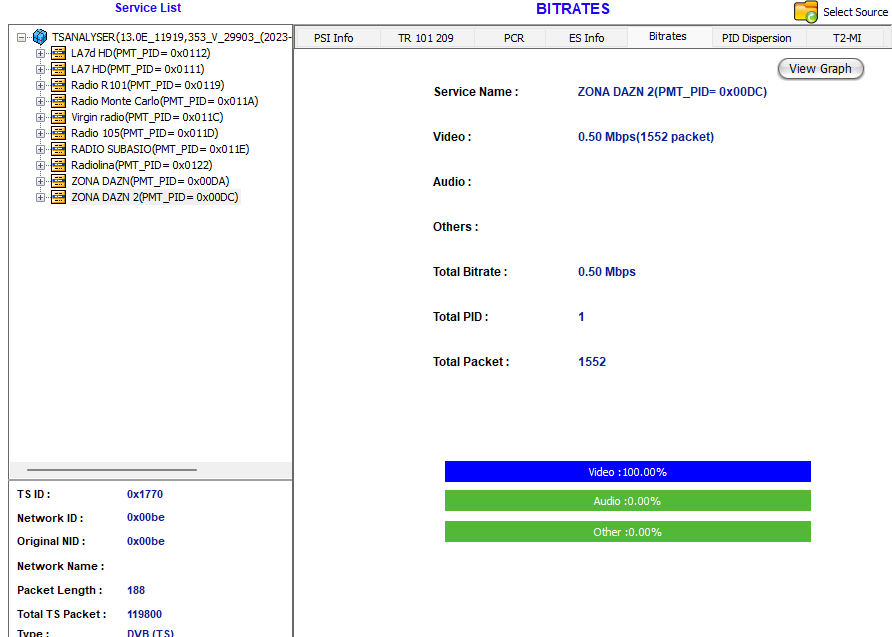The image size is (892, 637).
Task: Open the PSI Info tab
Action: tap(333, 38)
